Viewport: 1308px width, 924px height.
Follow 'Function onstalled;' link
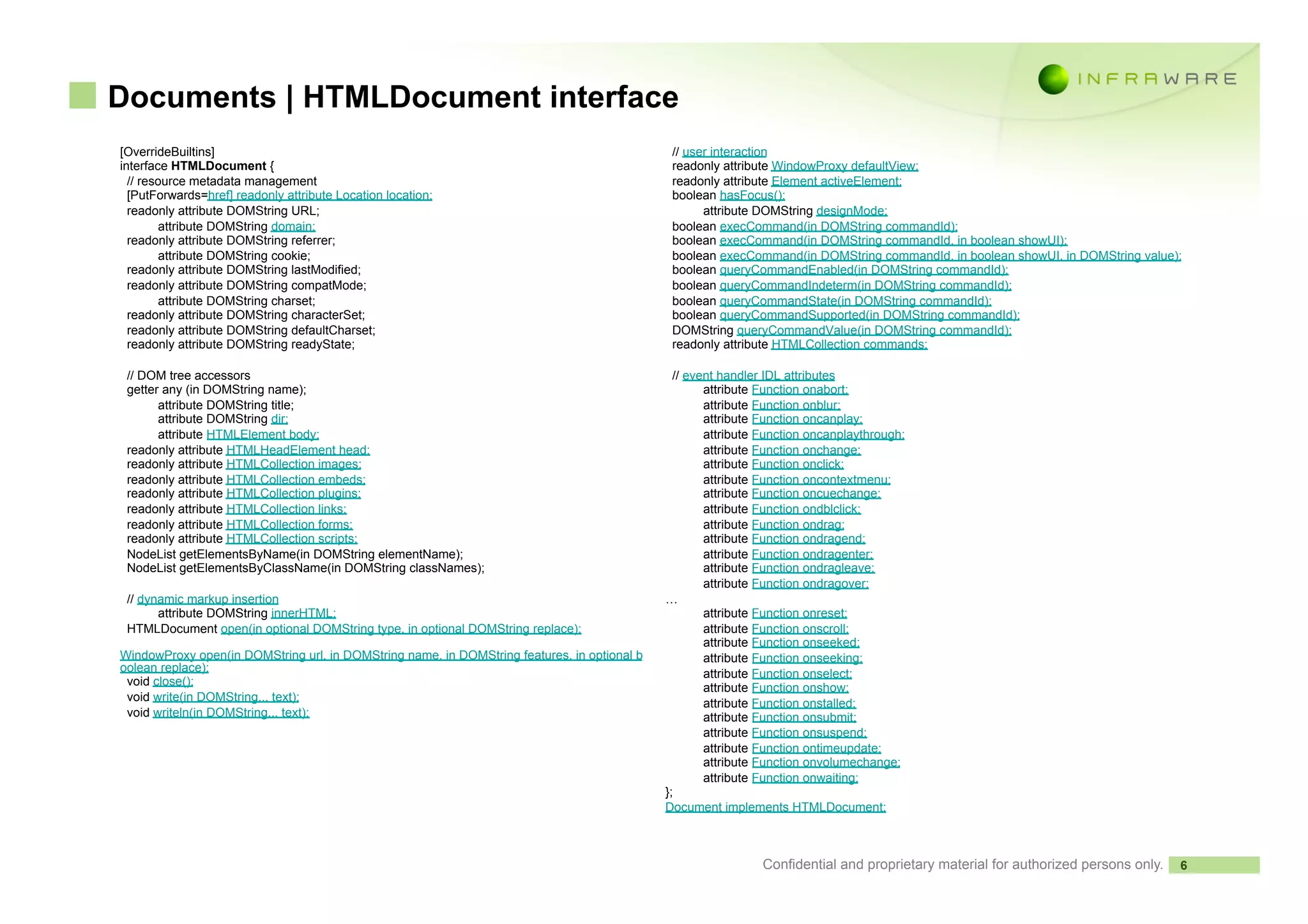804,703
